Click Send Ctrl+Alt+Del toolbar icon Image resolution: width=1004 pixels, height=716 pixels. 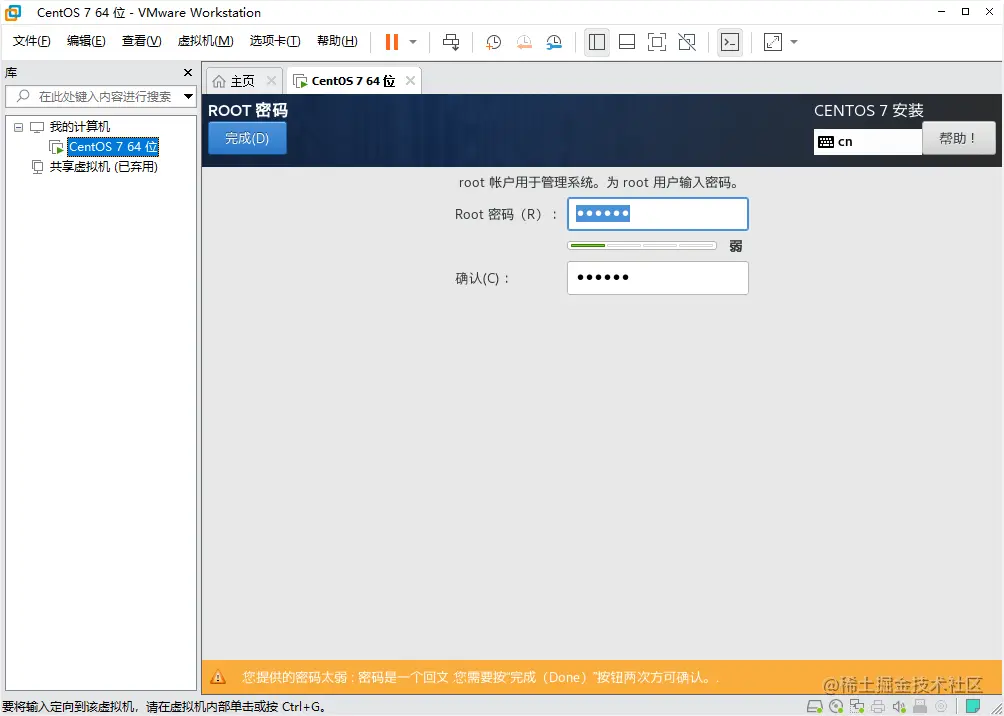coord(451,42)
